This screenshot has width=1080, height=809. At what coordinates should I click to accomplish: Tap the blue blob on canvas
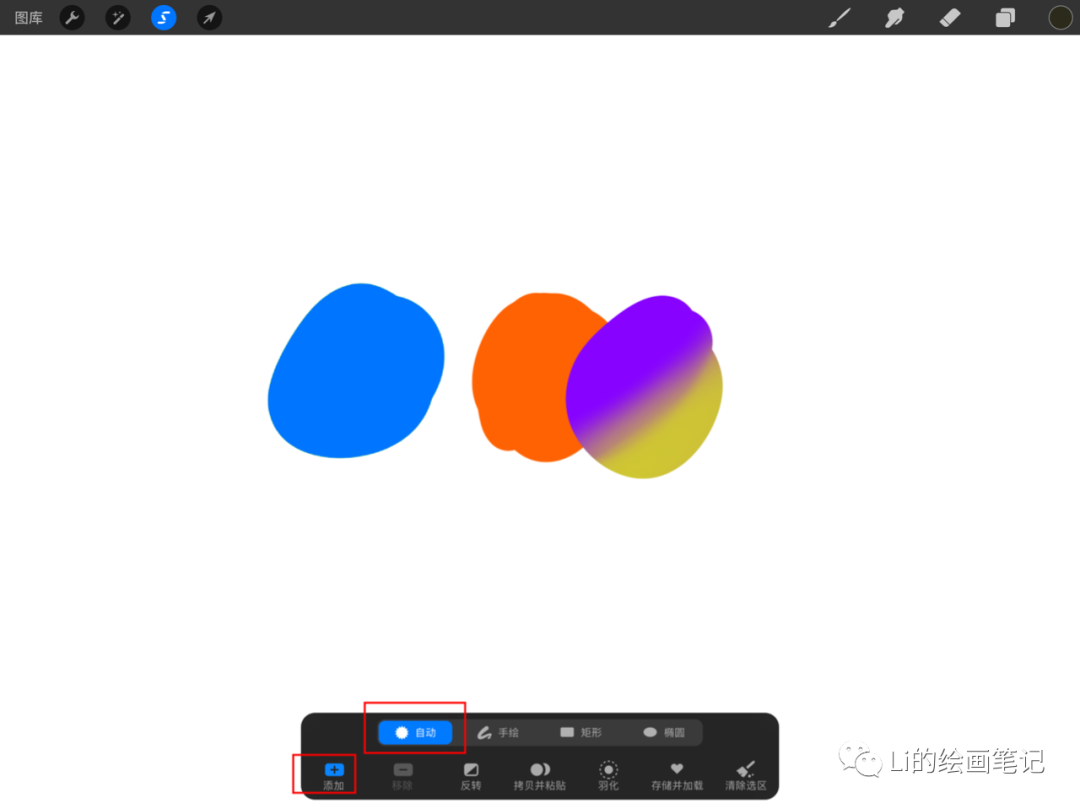(355, 372)
